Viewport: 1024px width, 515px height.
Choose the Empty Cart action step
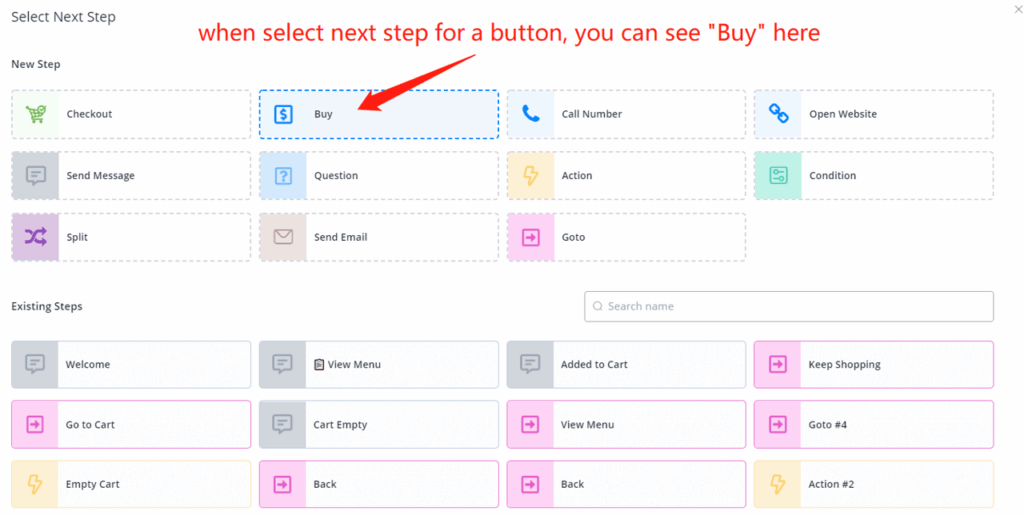[131, 485]
